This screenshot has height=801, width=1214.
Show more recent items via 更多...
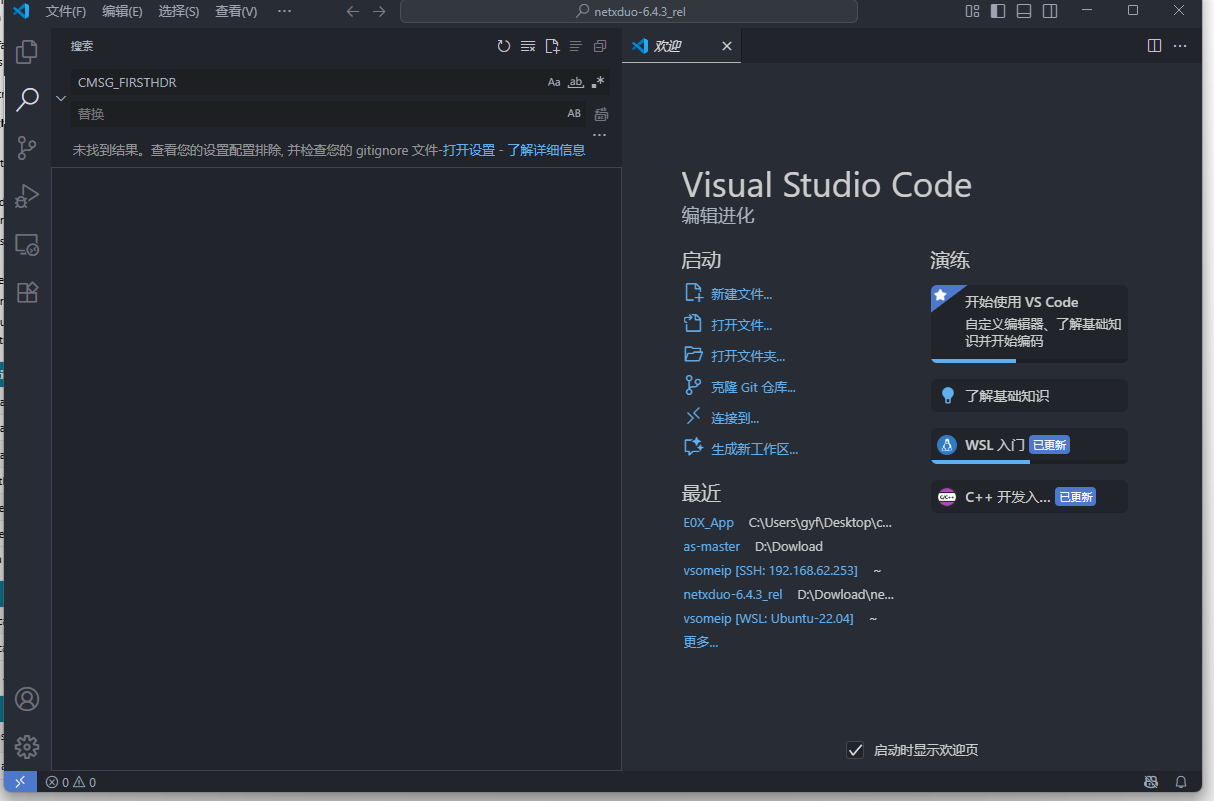pyautogui.click(x=701, y=642)
